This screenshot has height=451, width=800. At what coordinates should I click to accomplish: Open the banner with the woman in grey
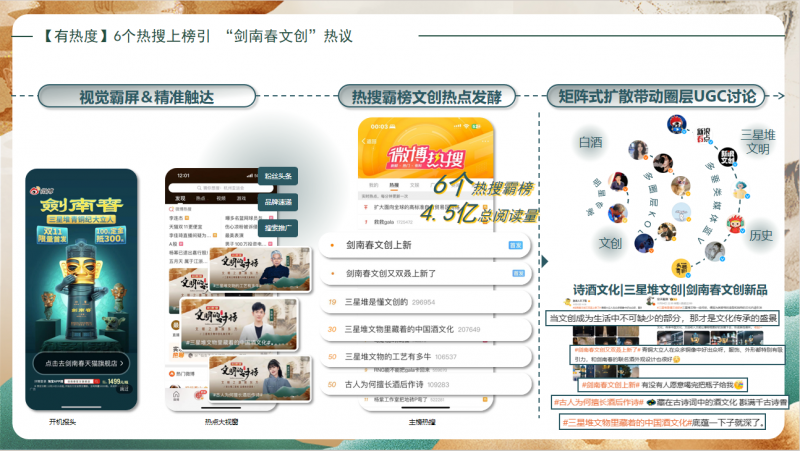260,378
